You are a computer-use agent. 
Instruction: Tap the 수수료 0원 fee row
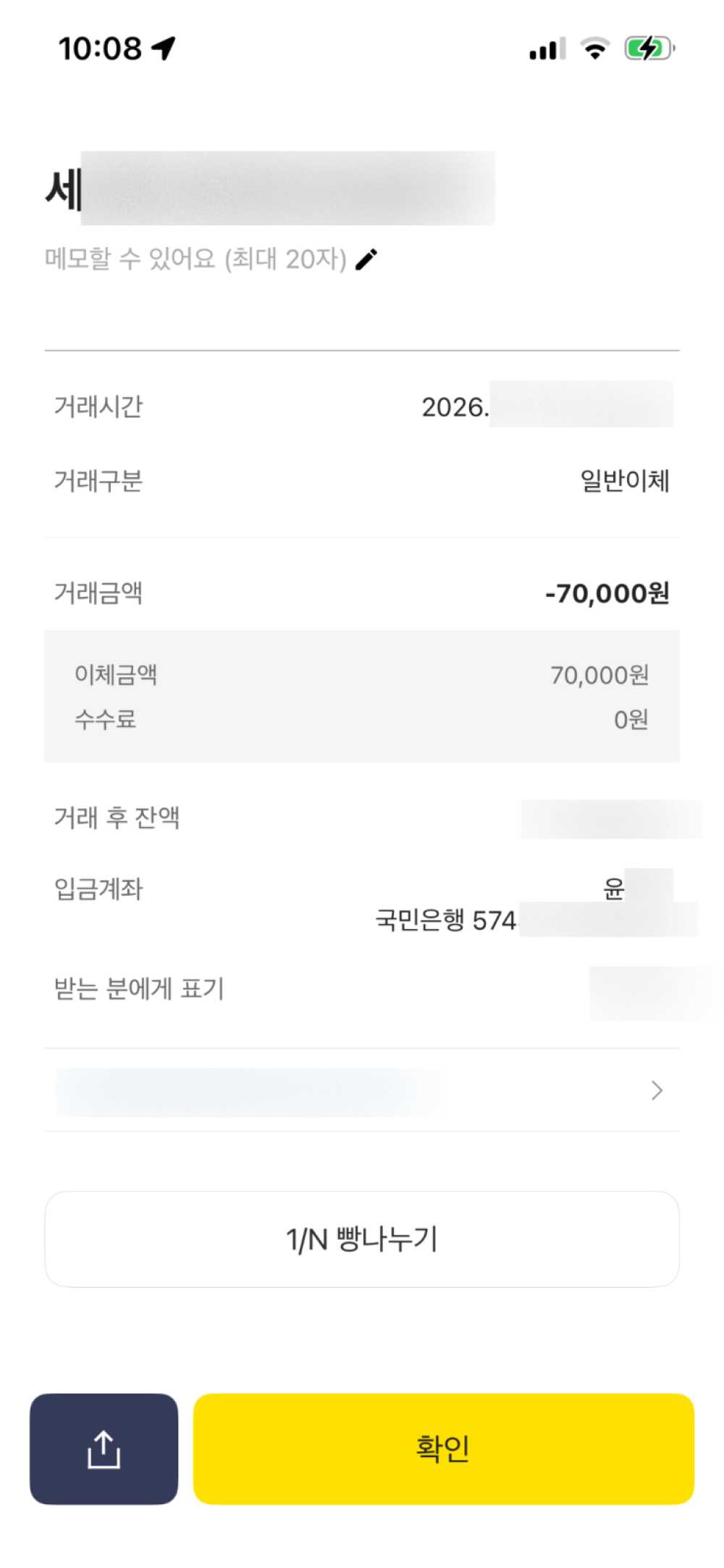coord(362,719)
